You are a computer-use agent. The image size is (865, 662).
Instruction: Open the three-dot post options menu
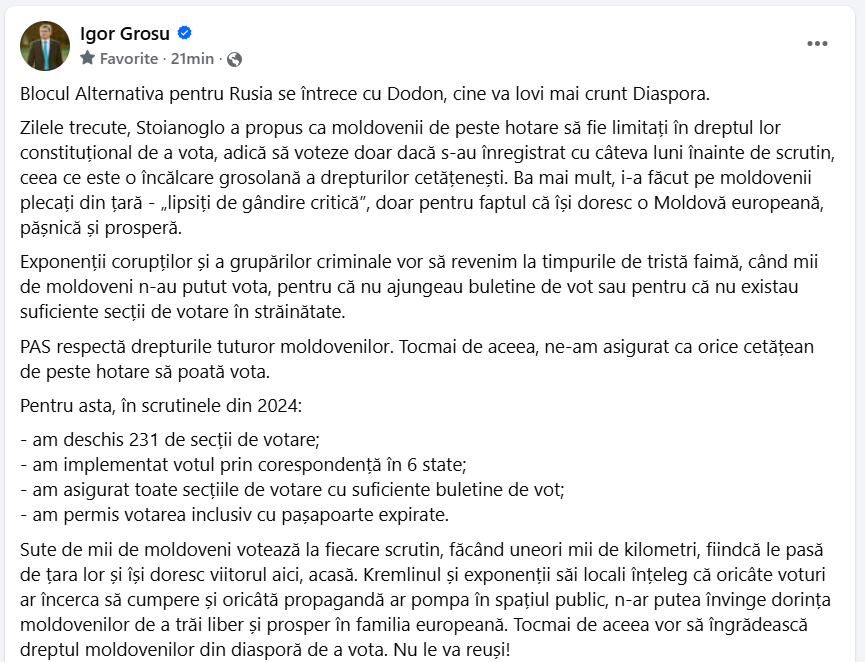pos(817,44)
